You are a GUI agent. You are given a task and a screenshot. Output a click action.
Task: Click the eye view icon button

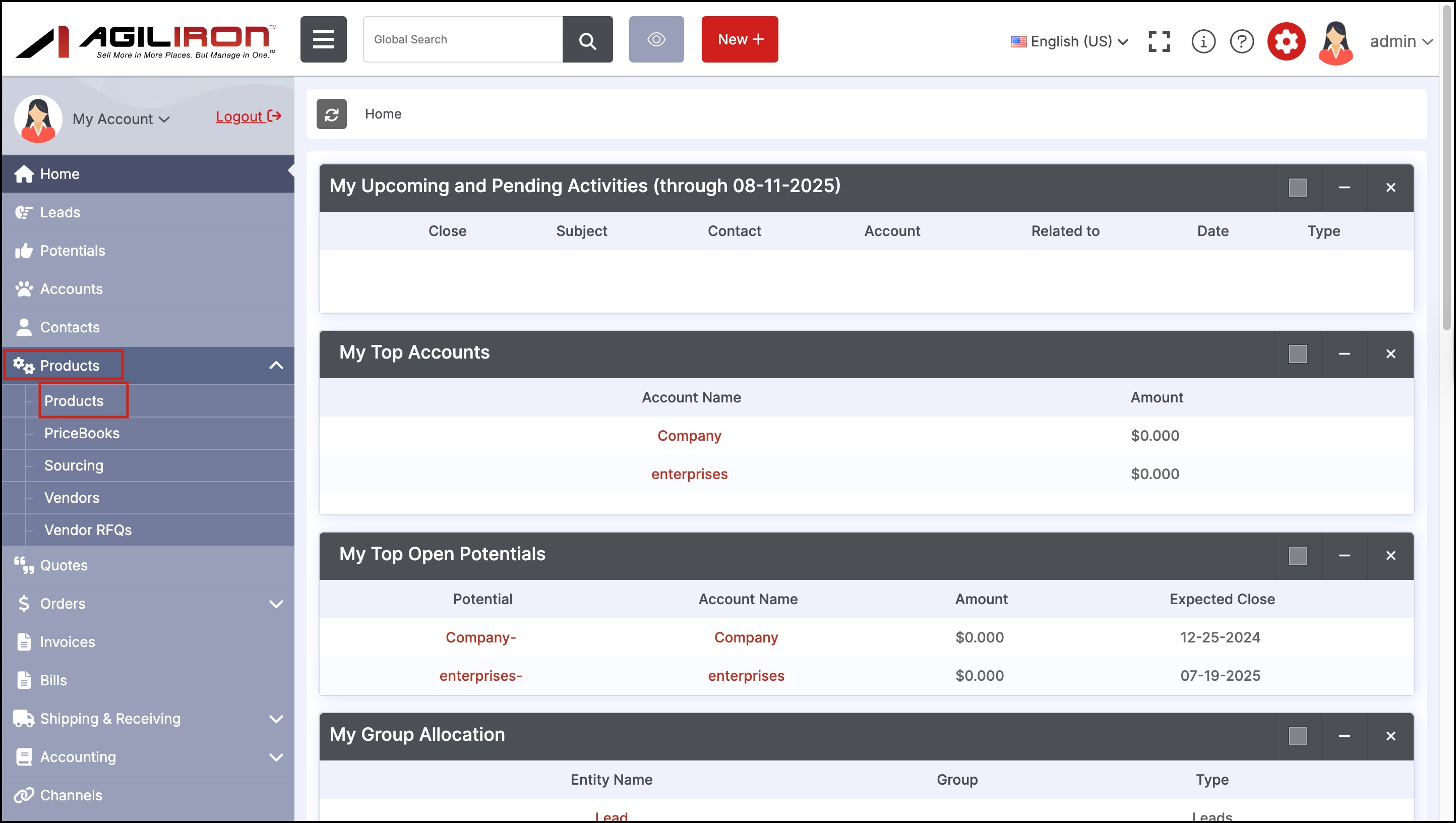656,39
